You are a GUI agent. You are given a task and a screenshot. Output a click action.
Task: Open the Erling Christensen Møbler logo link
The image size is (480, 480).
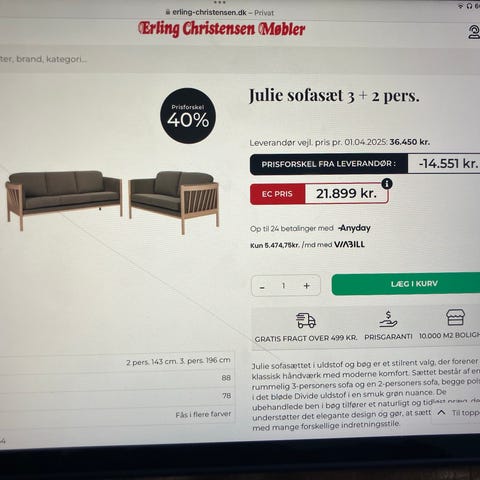(222, 29)
